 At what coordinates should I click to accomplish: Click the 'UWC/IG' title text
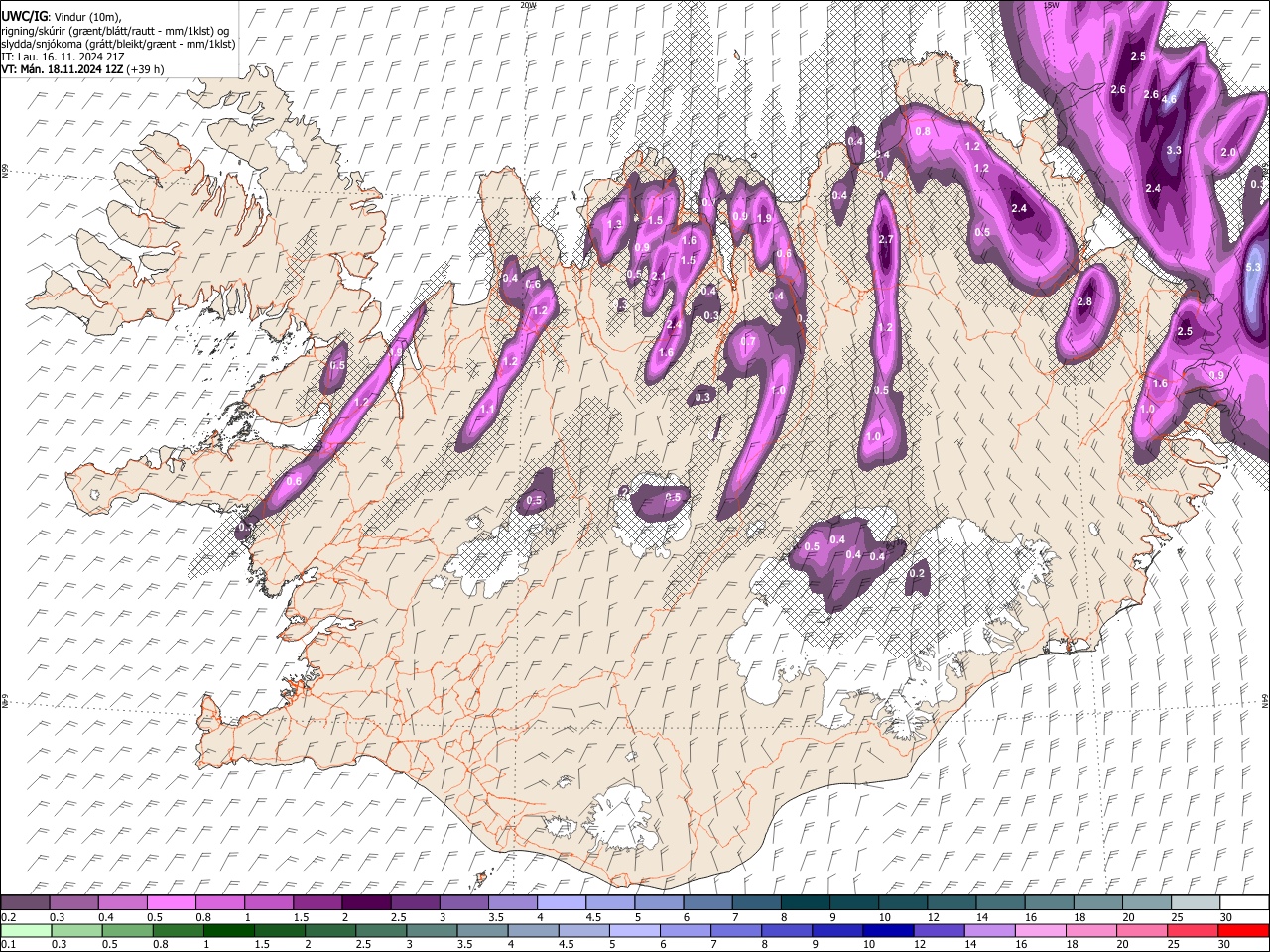click(23, 17)
